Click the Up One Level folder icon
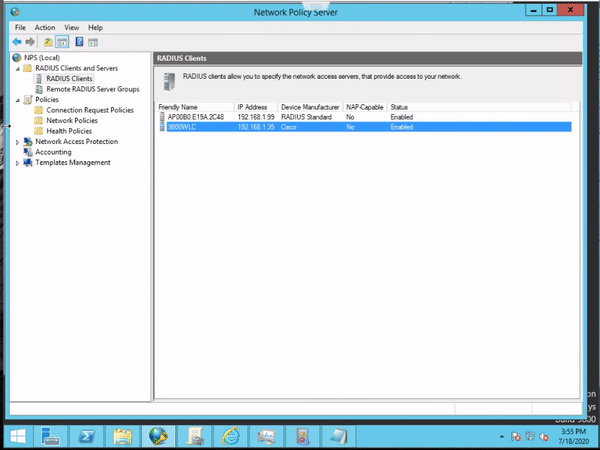Image resolution: width=600 pixels, height=450 pixels. (47, 42)
